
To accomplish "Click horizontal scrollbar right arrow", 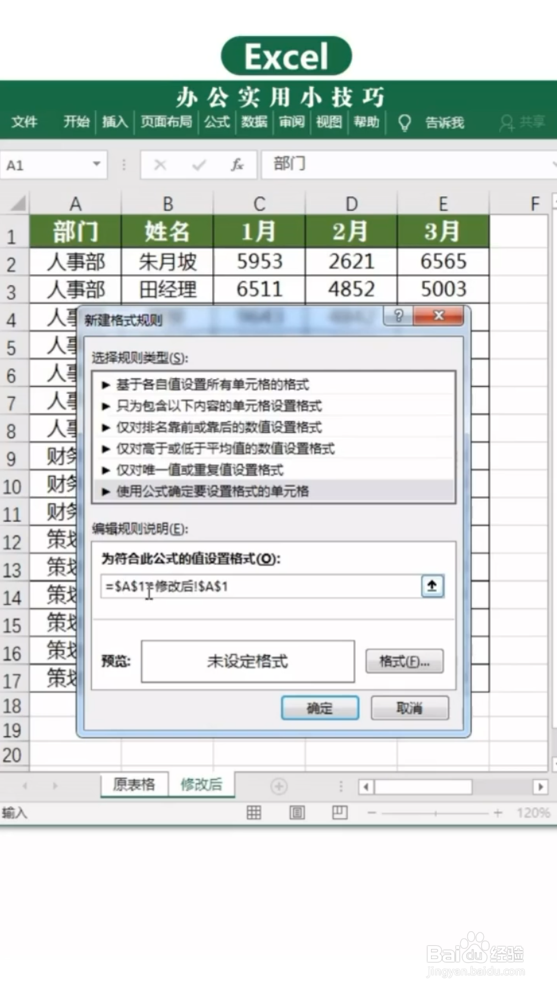I will (x=540, y=787).
